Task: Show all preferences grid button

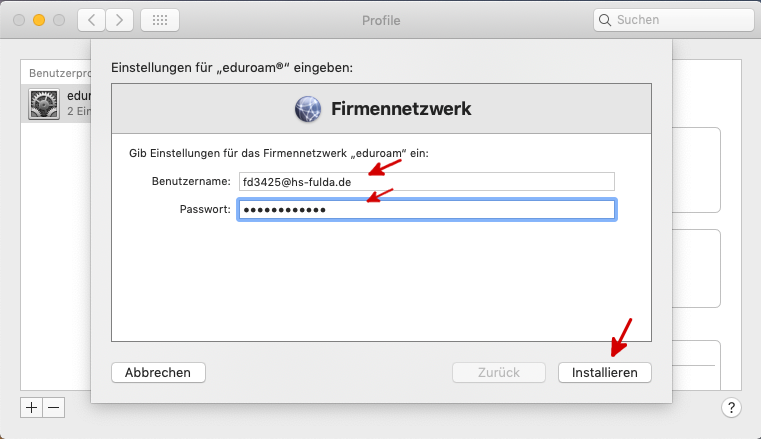Action: [x=160, y=20]
